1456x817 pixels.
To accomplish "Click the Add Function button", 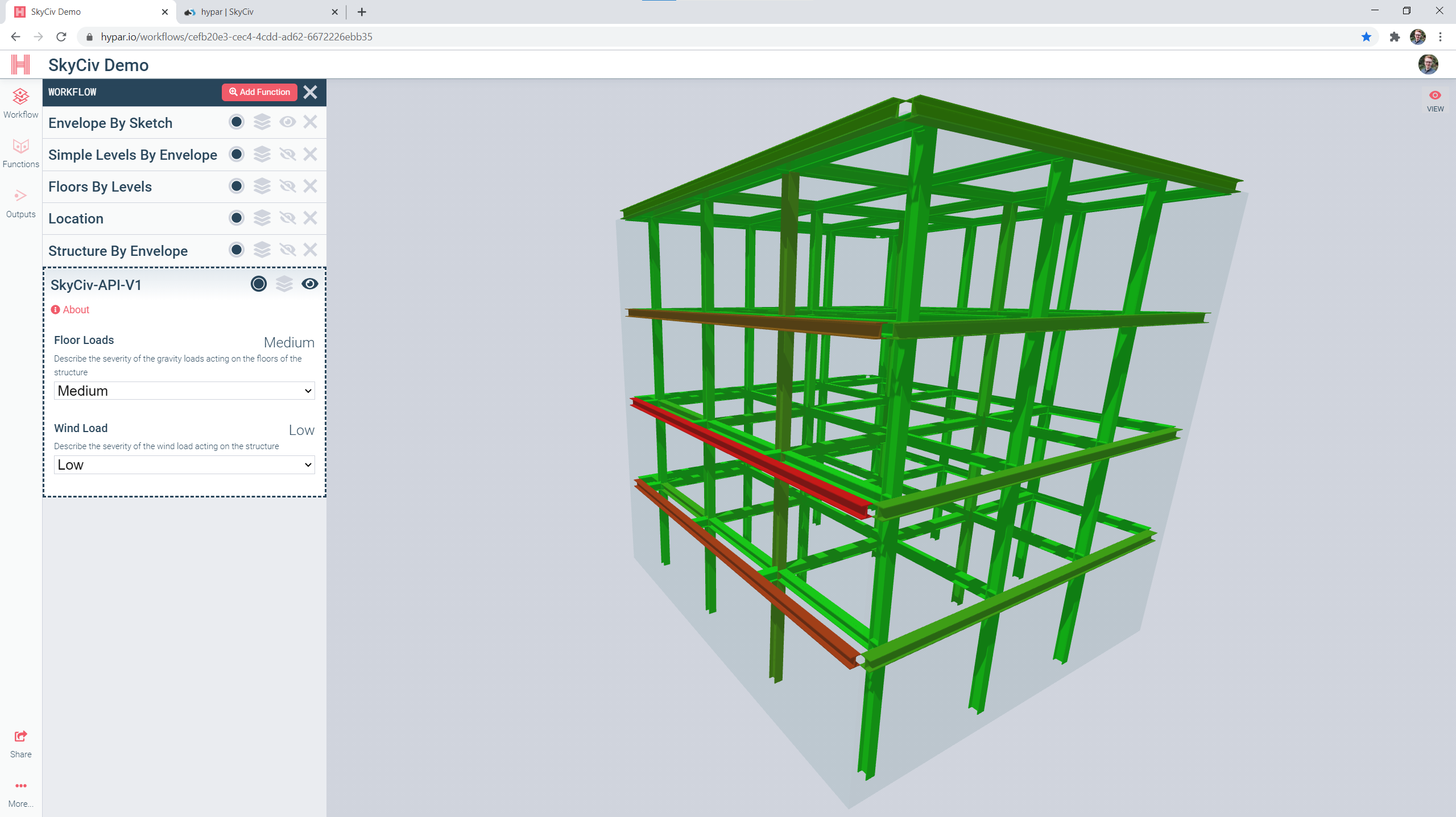I will tap(258, 92).
